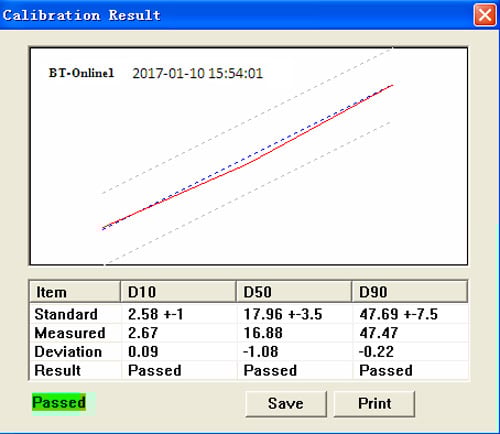The width and height of the screenshot is (500, 434).
Task: Click the Save button
Action: tap(286, 404)
